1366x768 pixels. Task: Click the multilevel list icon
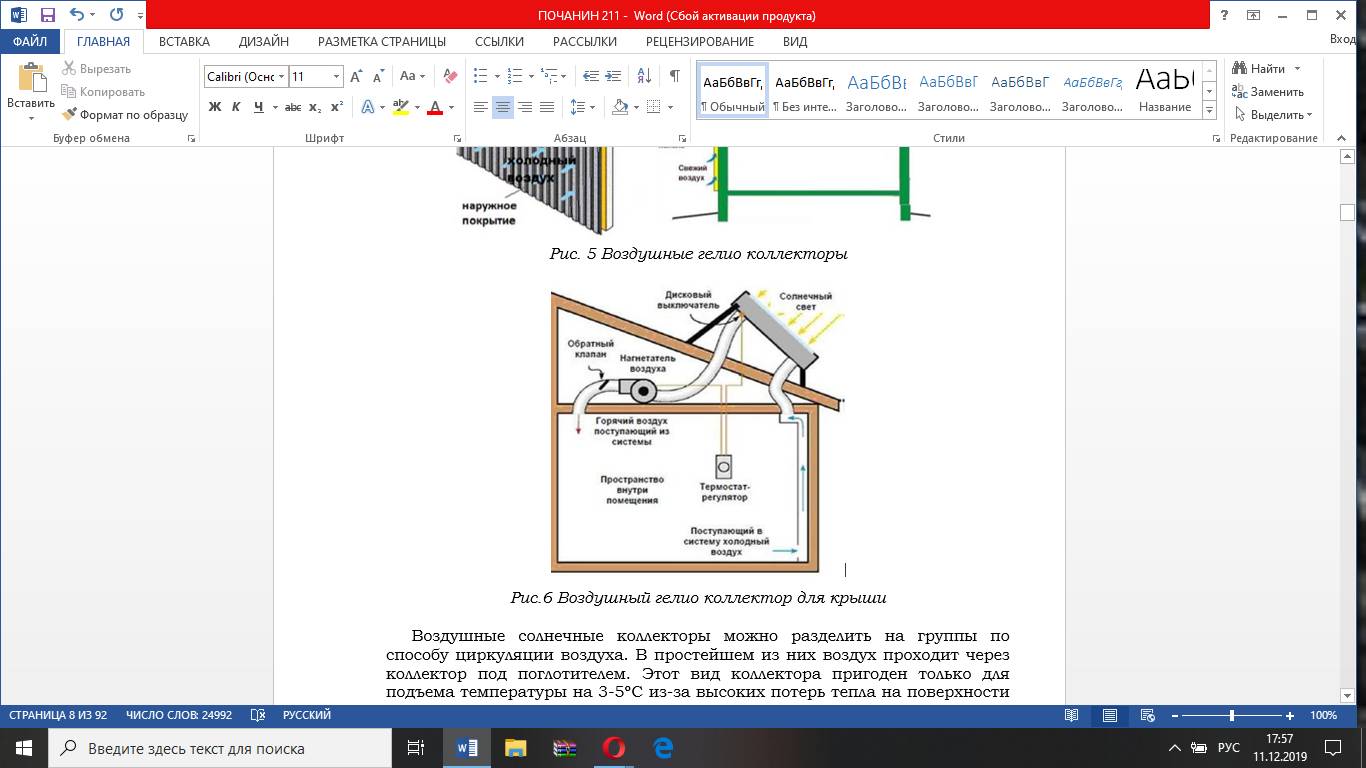[x=549, y=76]
